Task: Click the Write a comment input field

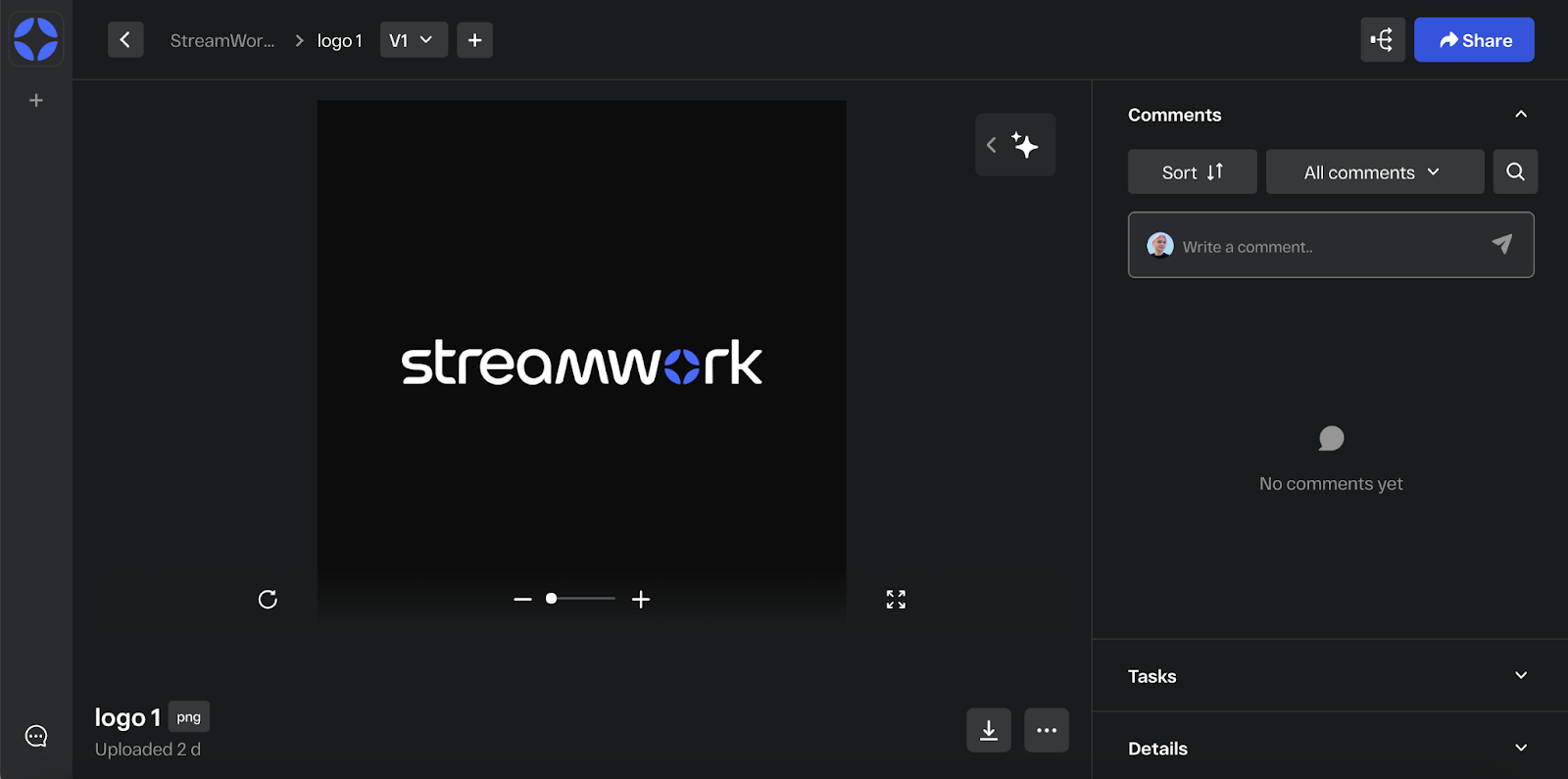Action: point(1331,245)
